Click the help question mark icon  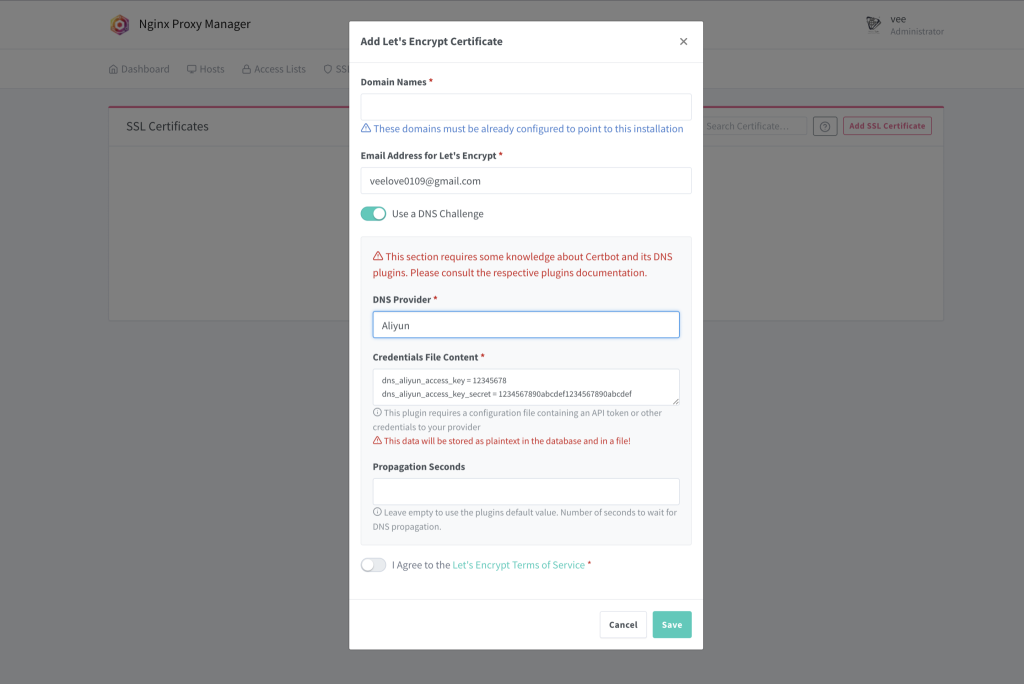[x=825, y=126]
